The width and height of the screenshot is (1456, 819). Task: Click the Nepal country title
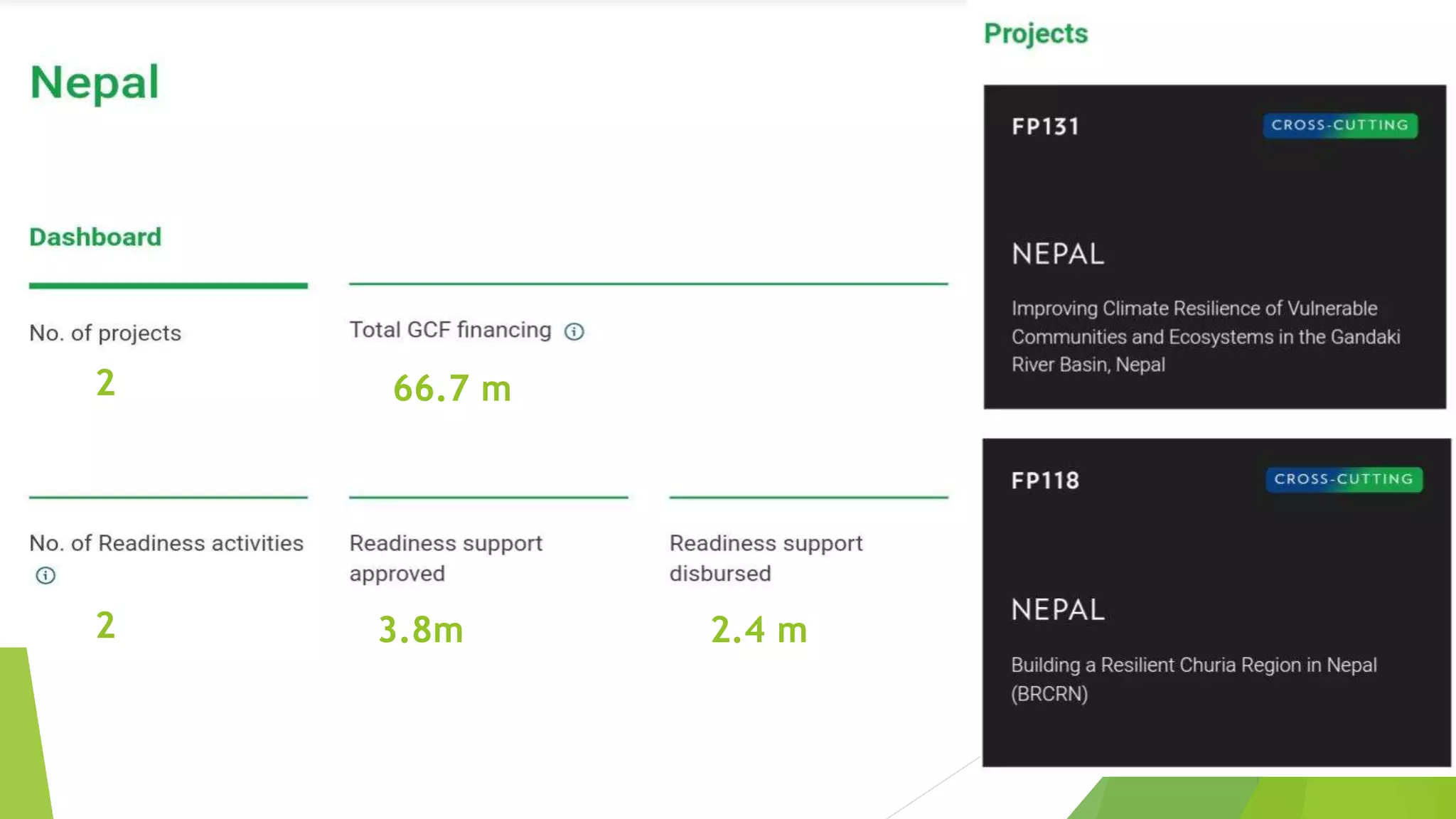(x=95, y=82)
